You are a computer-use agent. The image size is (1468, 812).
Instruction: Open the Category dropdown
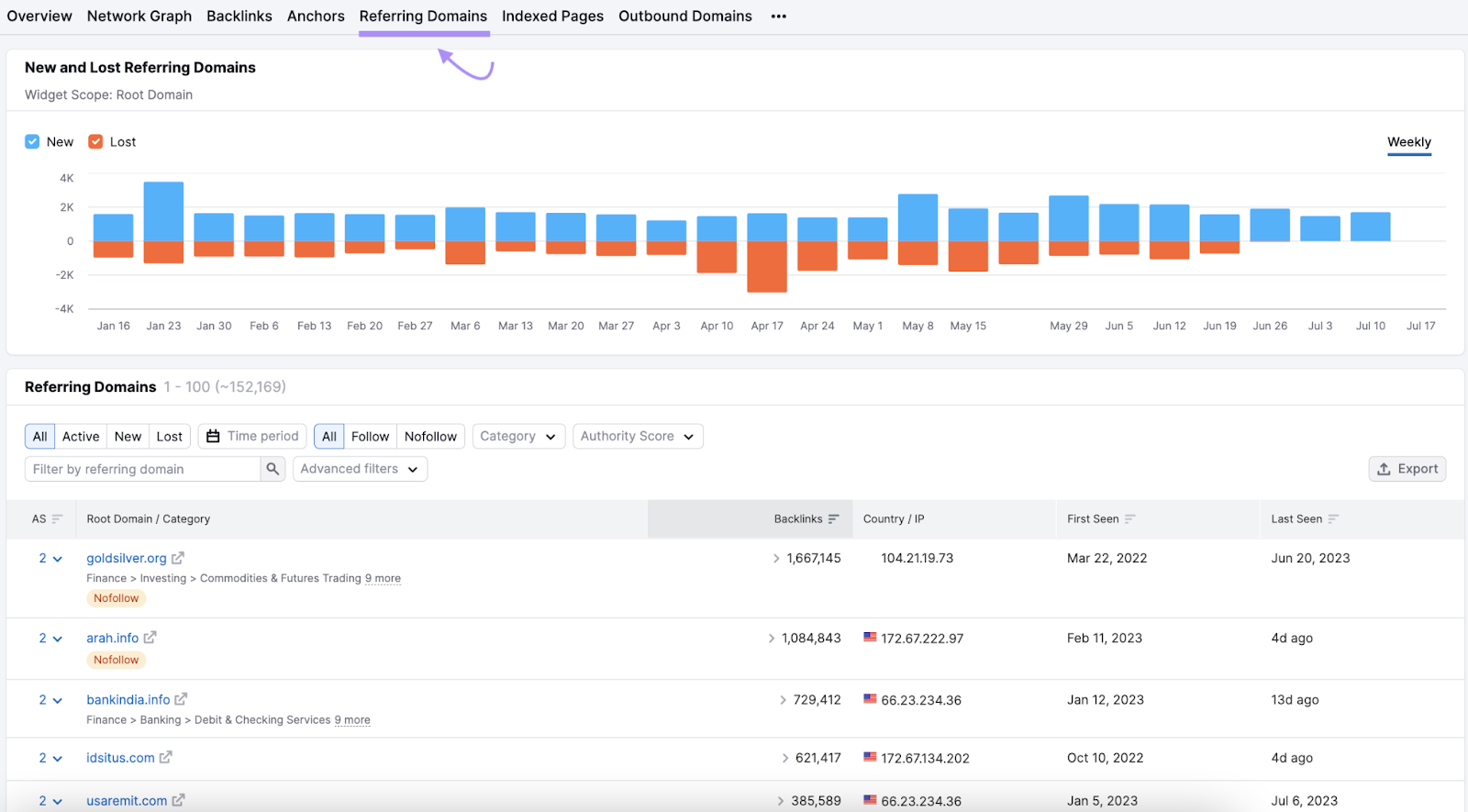[x=517, y=437]
